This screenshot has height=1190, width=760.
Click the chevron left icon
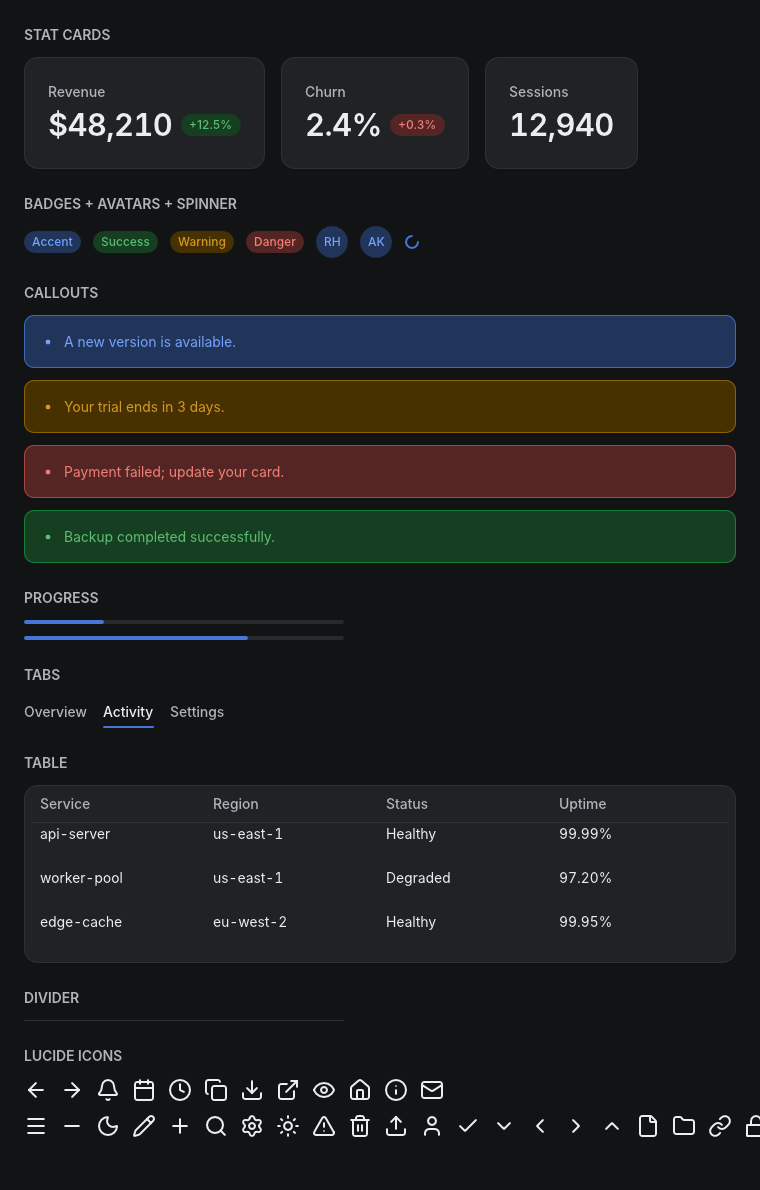pos(540,1126)
